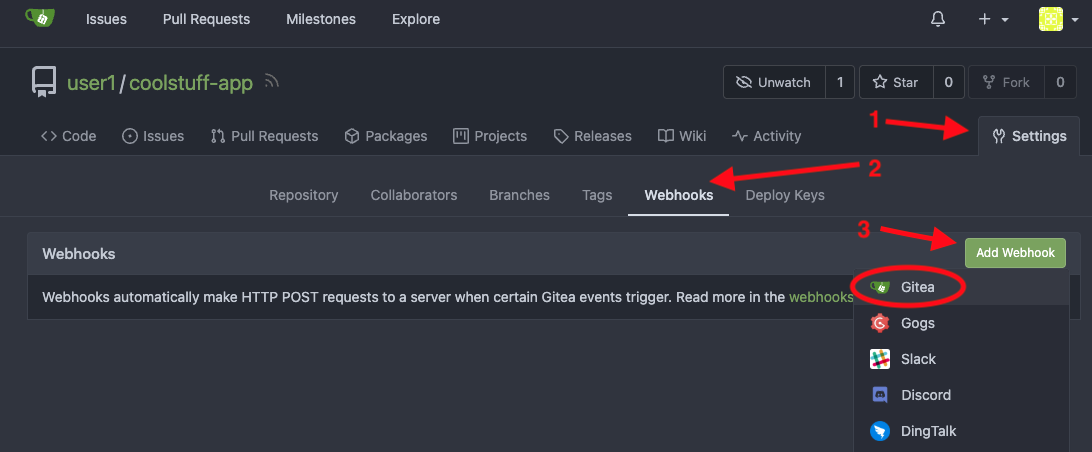
Task: Select the Repository settings sub-tab
Action: (304, 195)
